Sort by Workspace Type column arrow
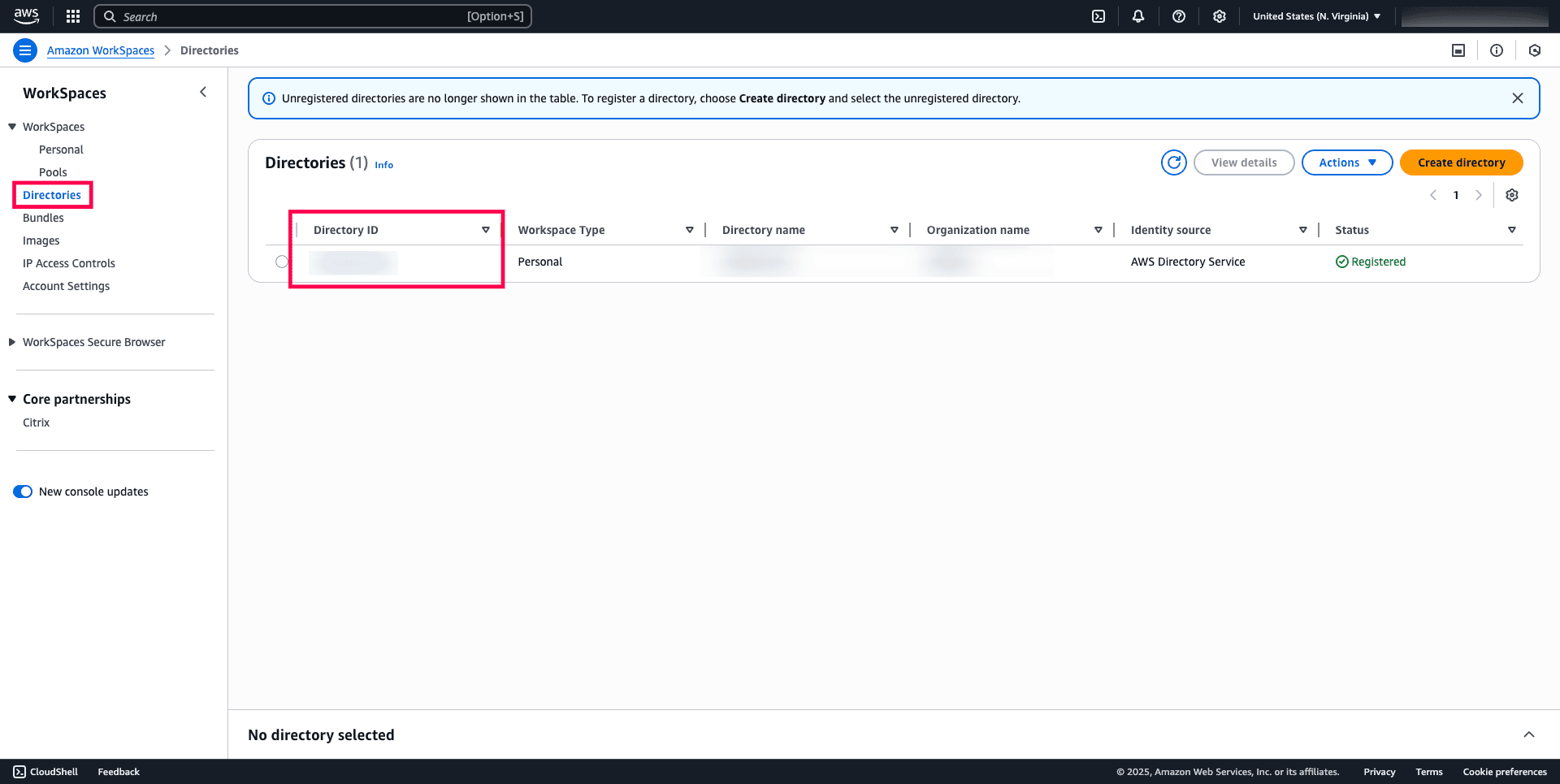 click(690, 230)
